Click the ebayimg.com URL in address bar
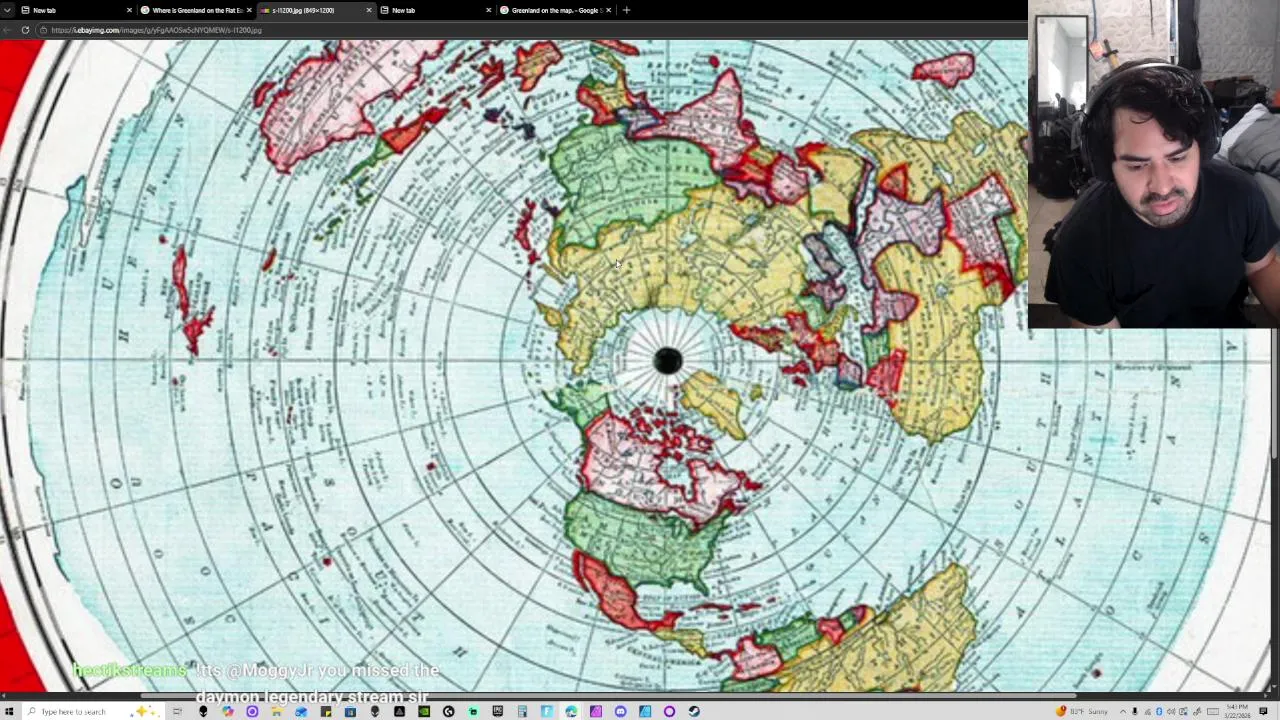1280x720 pixels. click(x=156, y=30)
